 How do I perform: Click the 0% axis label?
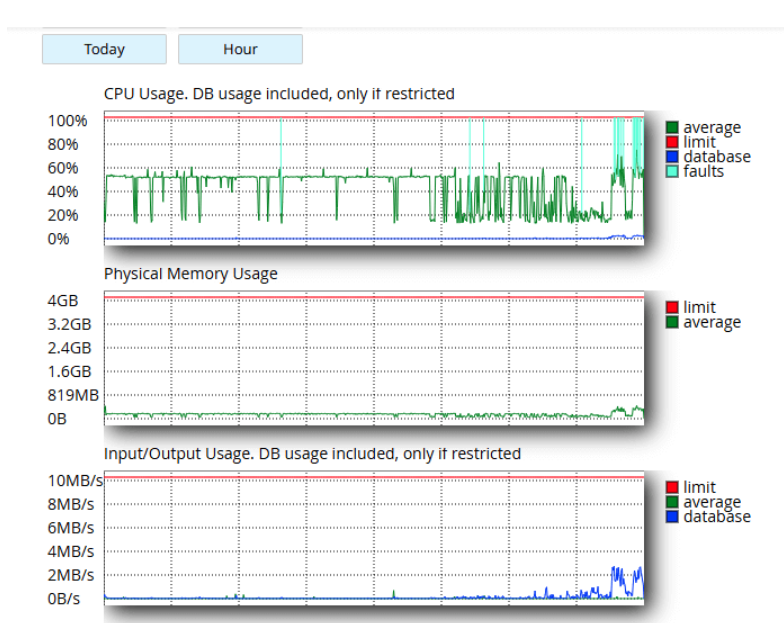tap(58, 239)
